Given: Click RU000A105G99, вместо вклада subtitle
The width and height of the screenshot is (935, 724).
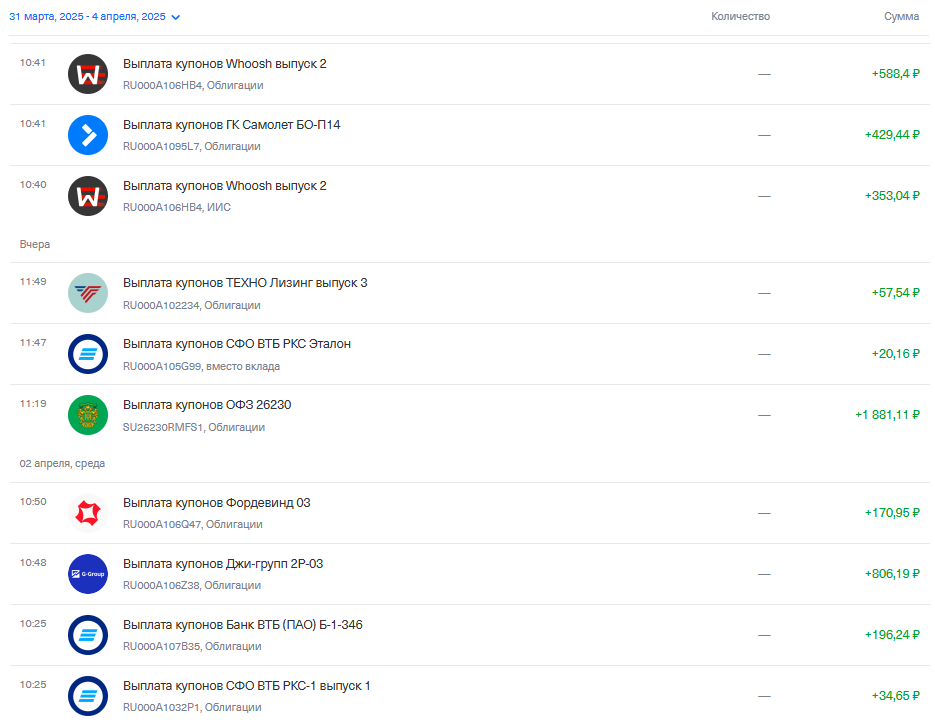Looking at the screenshot, I should [x=201, y=366].
